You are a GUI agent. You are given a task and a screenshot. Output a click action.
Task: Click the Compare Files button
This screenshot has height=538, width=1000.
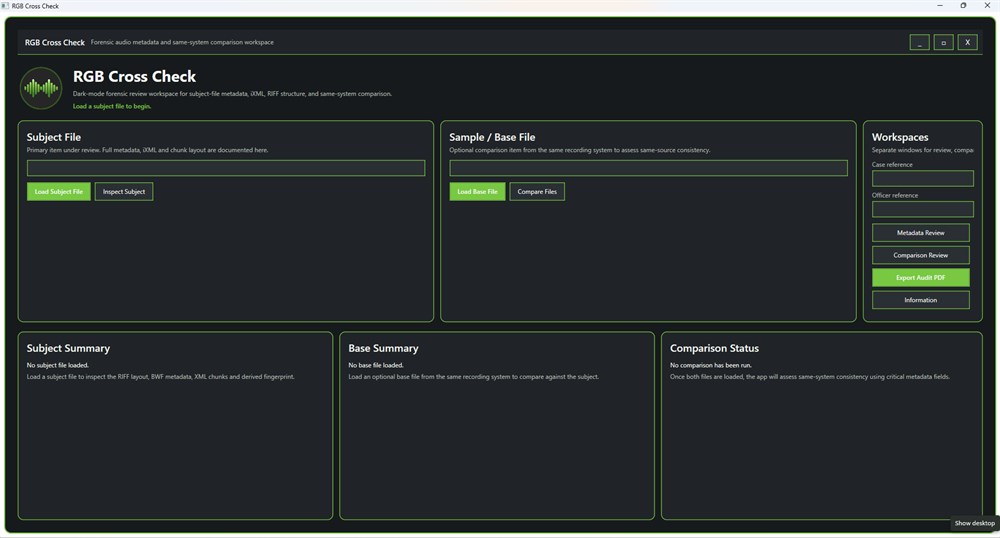pyautogui.click(x=537, y=191)
